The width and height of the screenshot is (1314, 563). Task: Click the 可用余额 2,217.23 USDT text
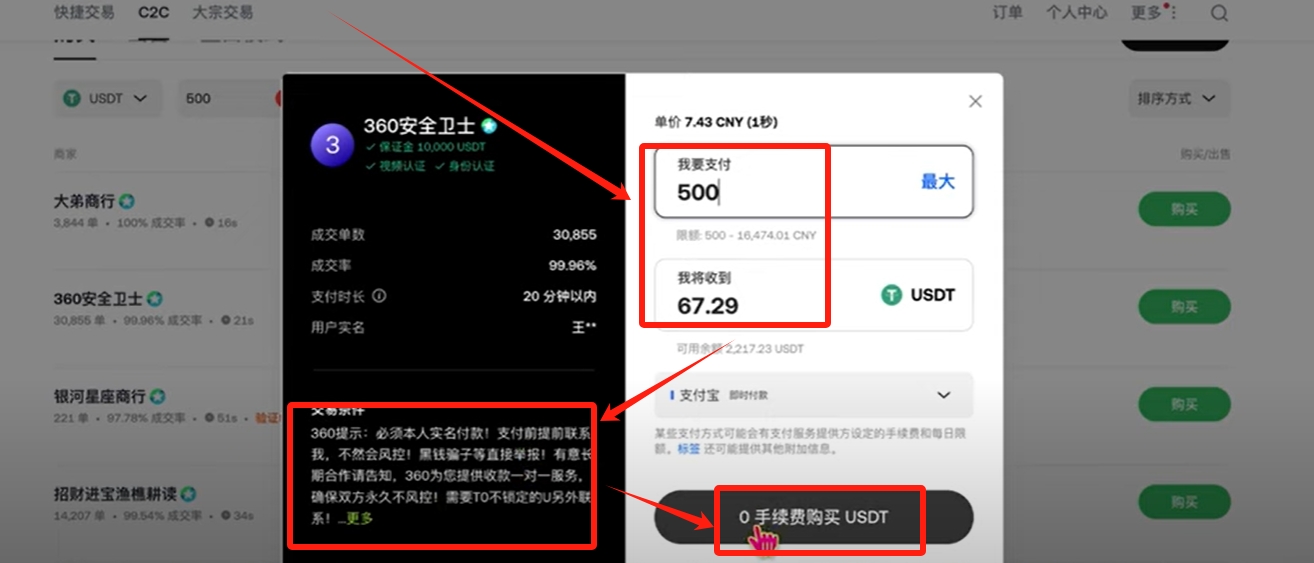[740, 349]
